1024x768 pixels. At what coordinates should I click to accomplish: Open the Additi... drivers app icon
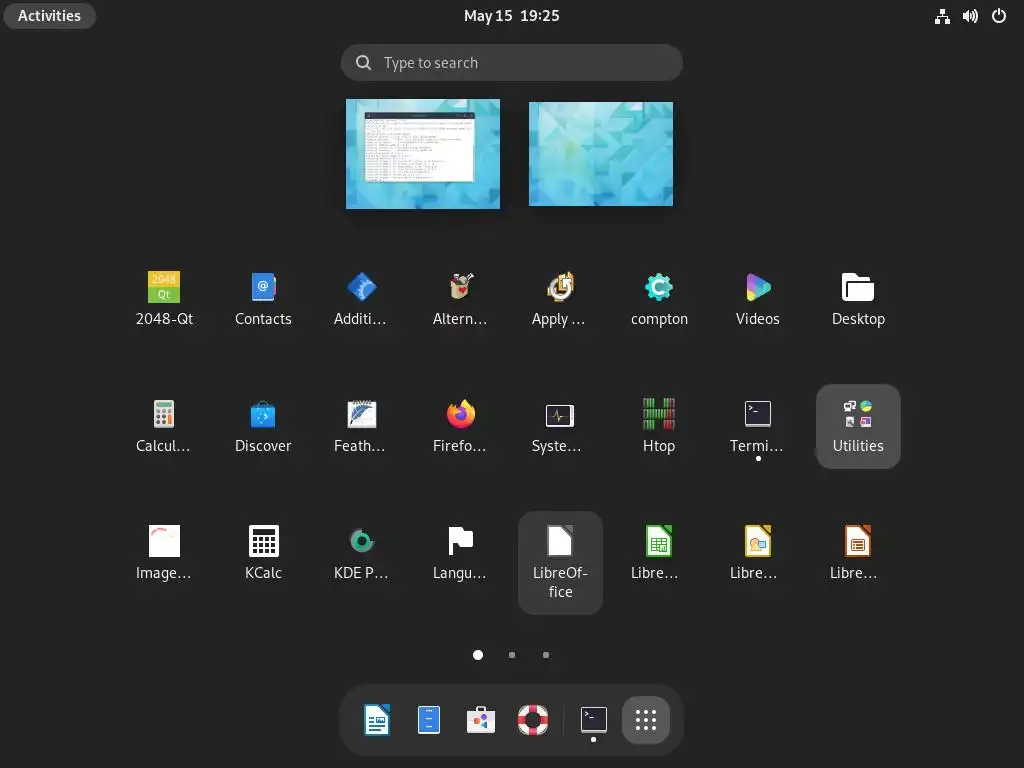tap(361, 298)
